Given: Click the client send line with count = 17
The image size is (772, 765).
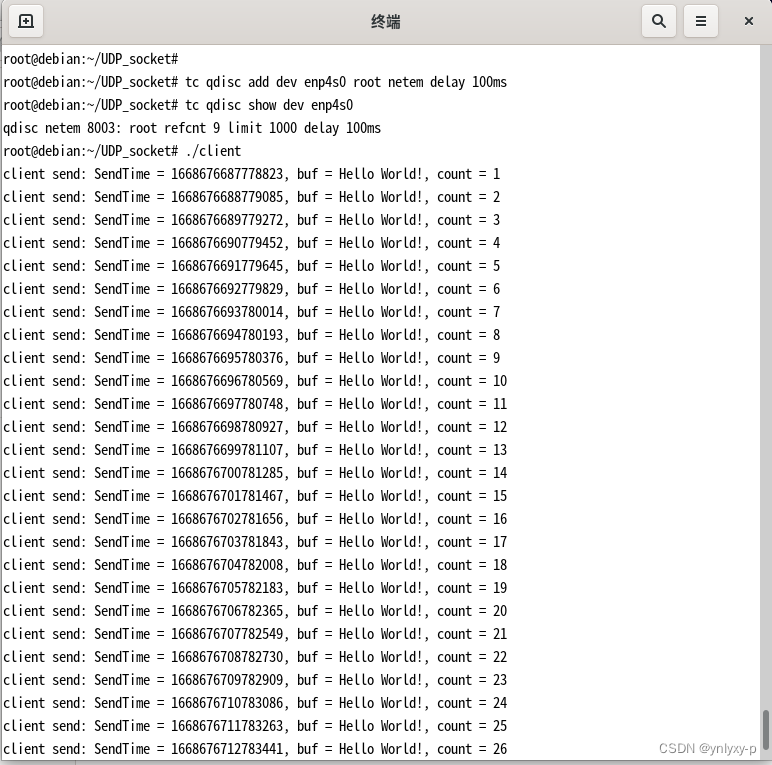Looking at the screenshot, I should (255, 542).
